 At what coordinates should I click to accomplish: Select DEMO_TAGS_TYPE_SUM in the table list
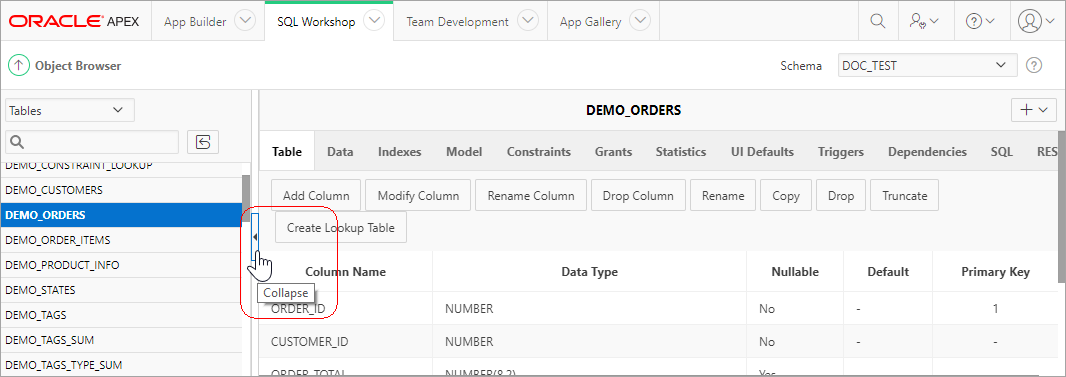121,365
